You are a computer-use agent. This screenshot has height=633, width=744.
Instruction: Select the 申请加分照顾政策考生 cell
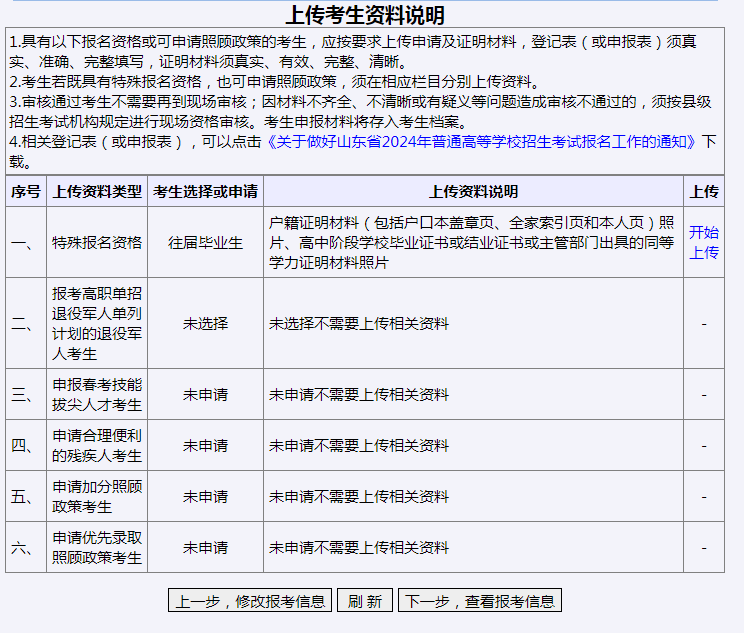point(97,496)
